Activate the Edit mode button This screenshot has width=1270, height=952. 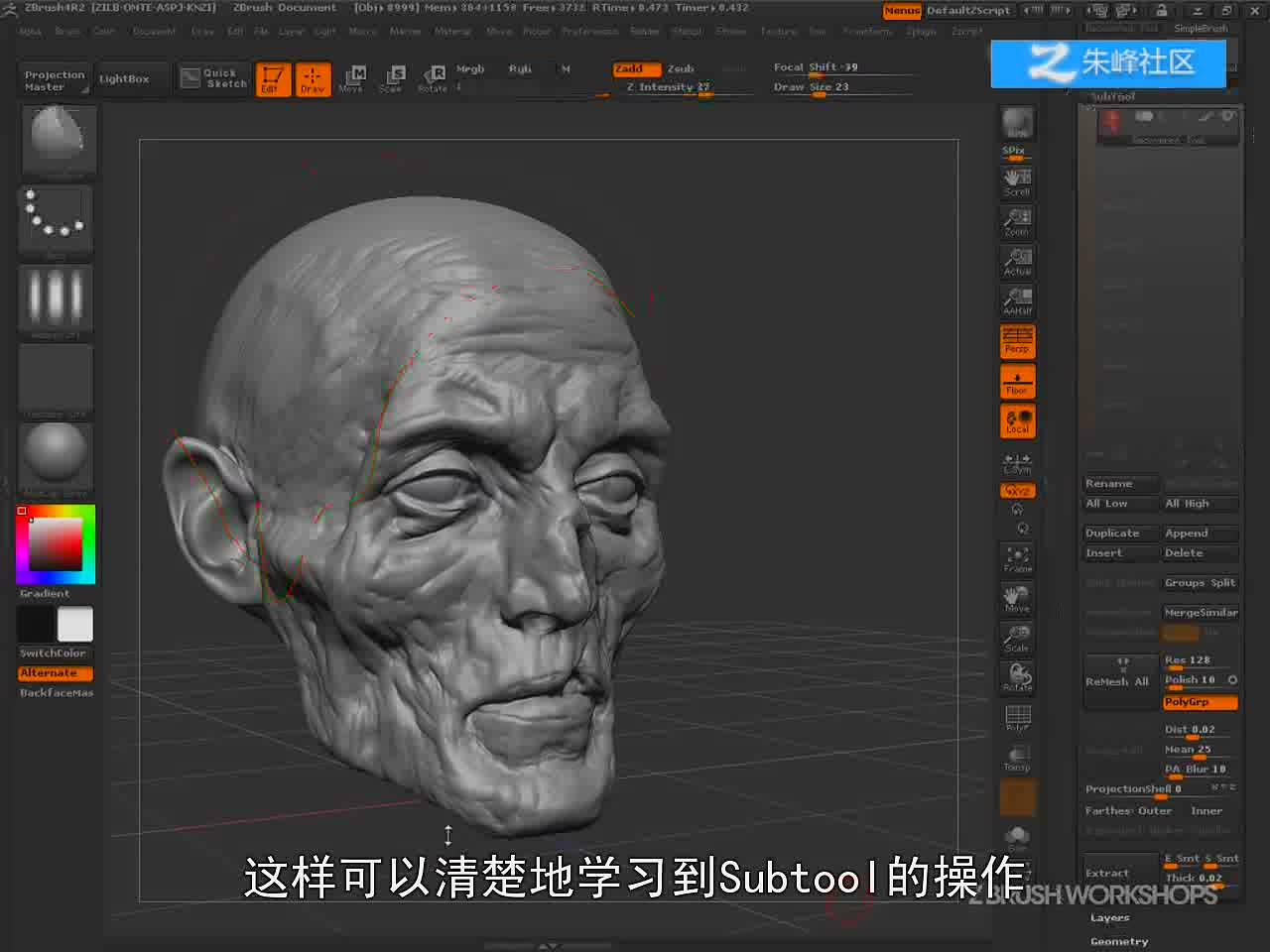(272, 79)
